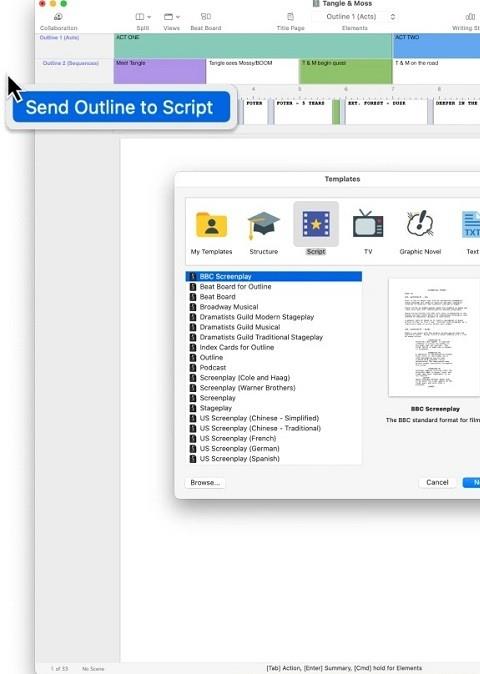This screenshot has height=674, width=480.
Task: Select the EXT. FOREST scene marker
Action: pos(387,111)
